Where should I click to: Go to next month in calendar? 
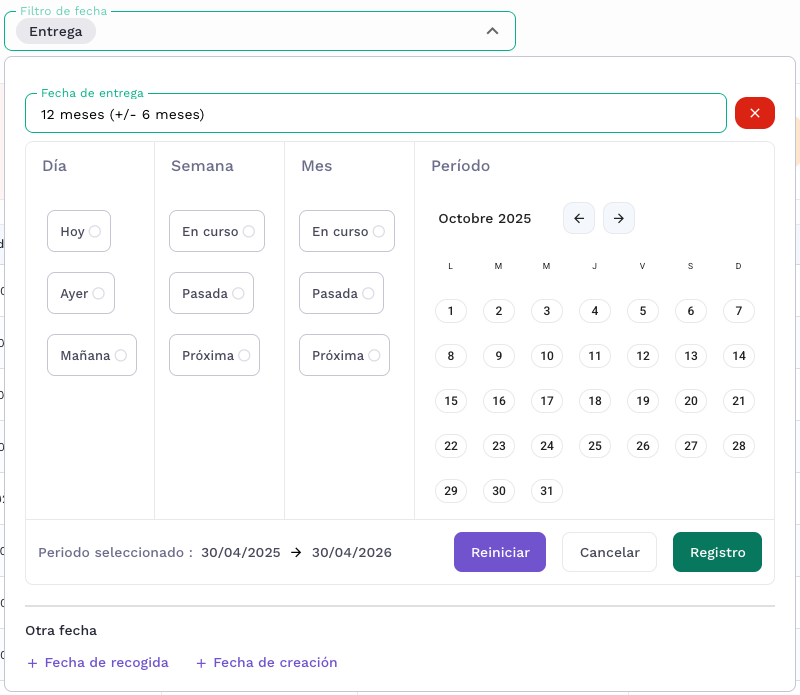(x=619, y=218)
